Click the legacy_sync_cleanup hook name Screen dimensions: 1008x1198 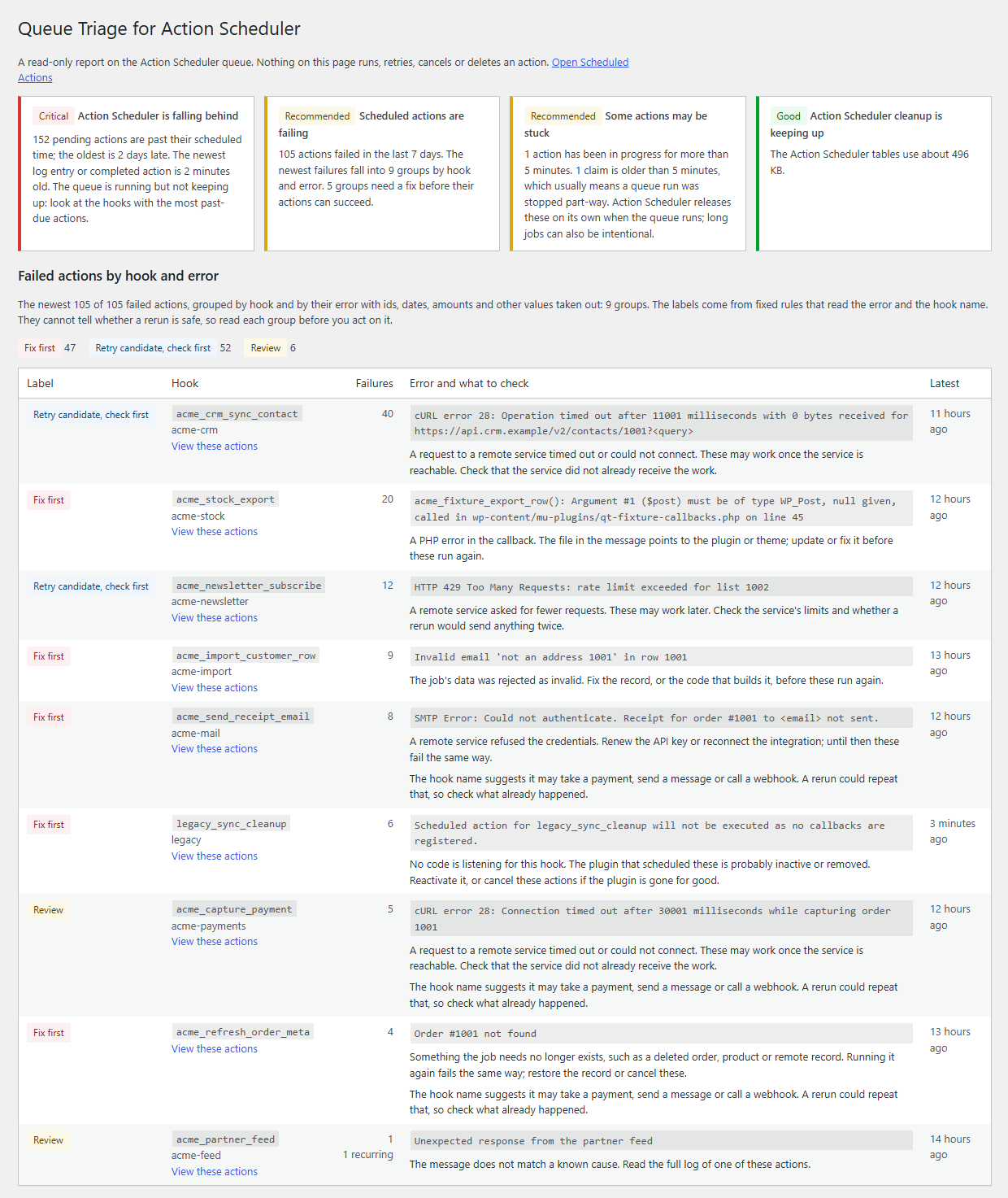click(232, 824)
